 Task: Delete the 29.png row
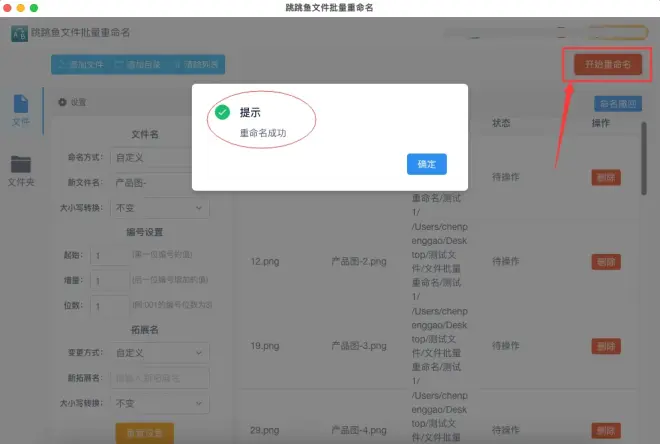tap(606, 431)
